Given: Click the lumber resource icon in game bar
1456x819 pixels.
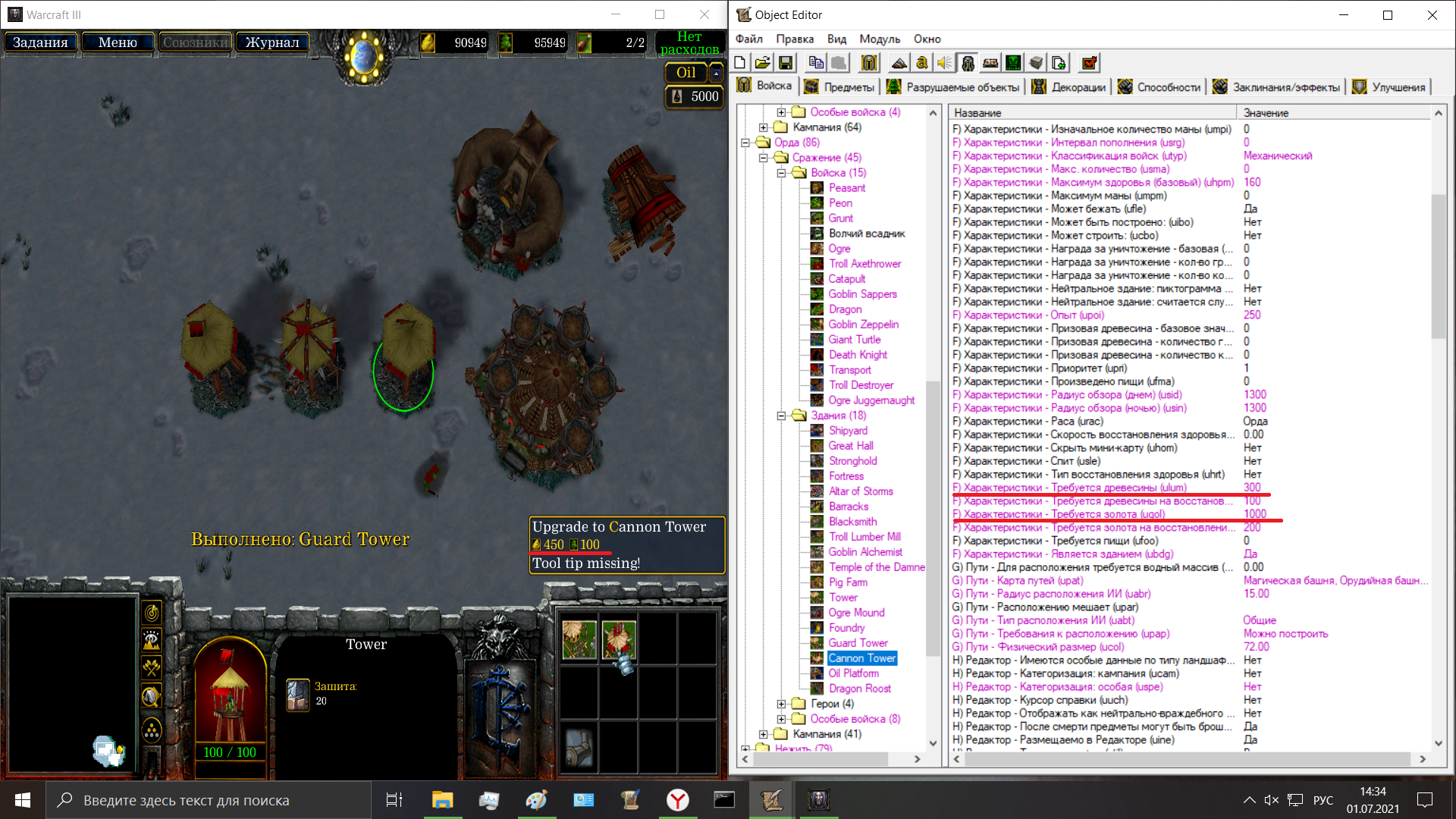Looking at the screenshot, I should click(x=506, y=42).
